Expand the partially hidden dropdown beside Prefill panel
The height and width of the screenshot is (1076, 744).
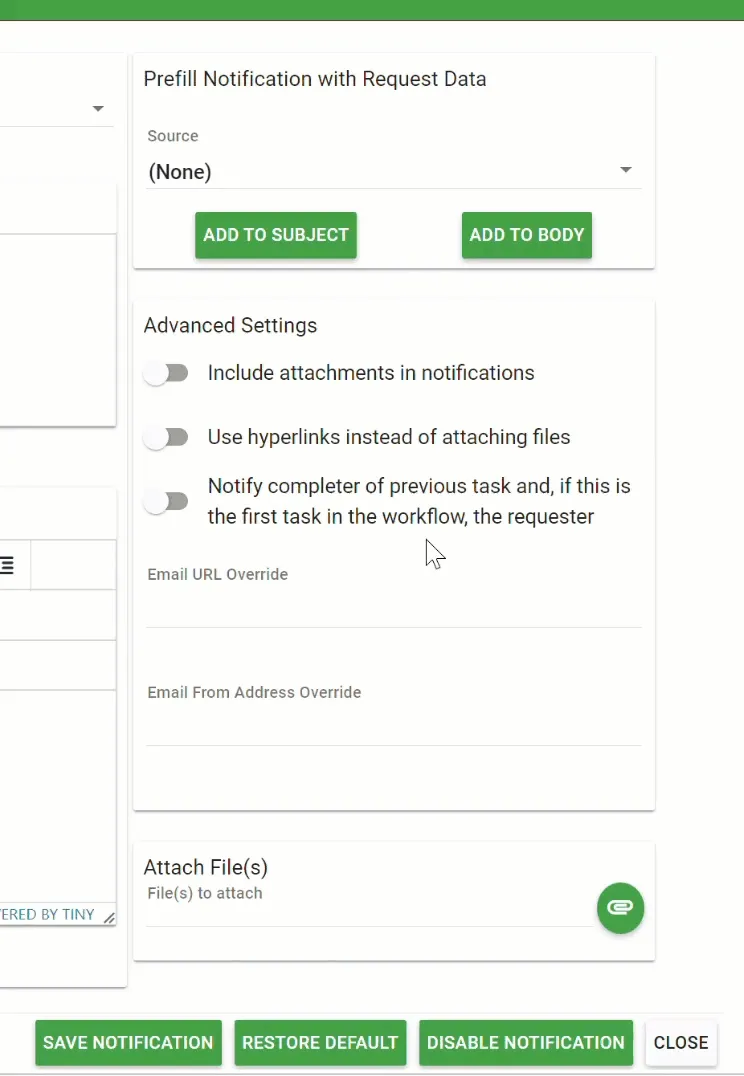[98, 108]
